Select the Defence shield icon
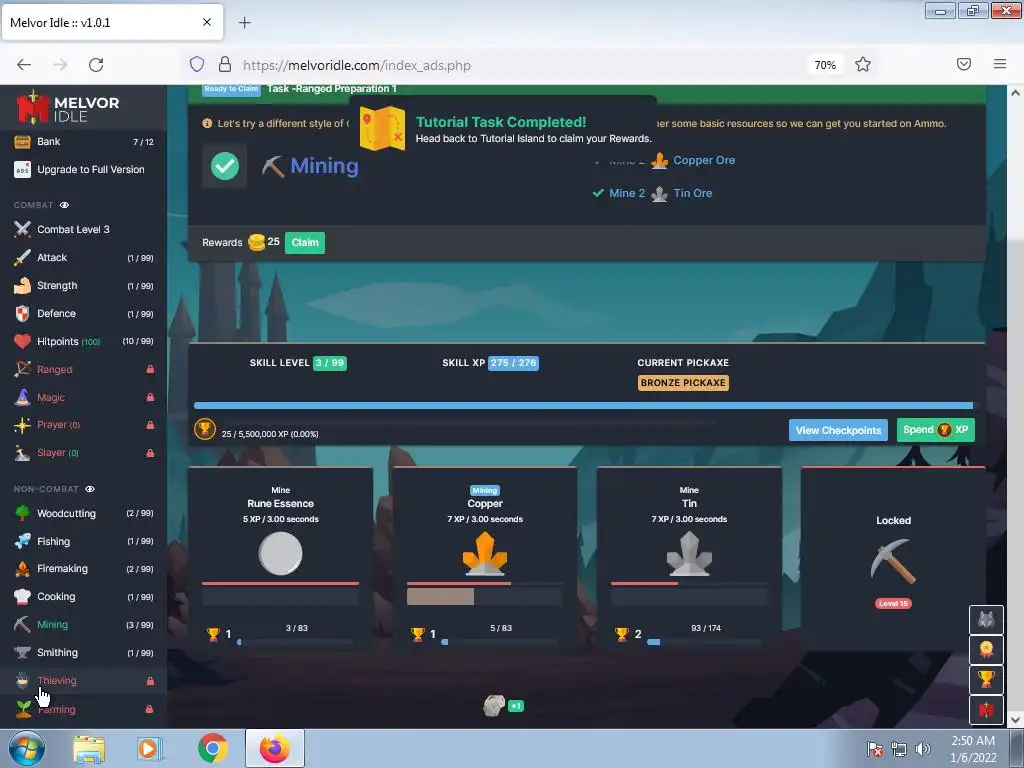Viewport: 1024px width, 768px height. [22, 313]
